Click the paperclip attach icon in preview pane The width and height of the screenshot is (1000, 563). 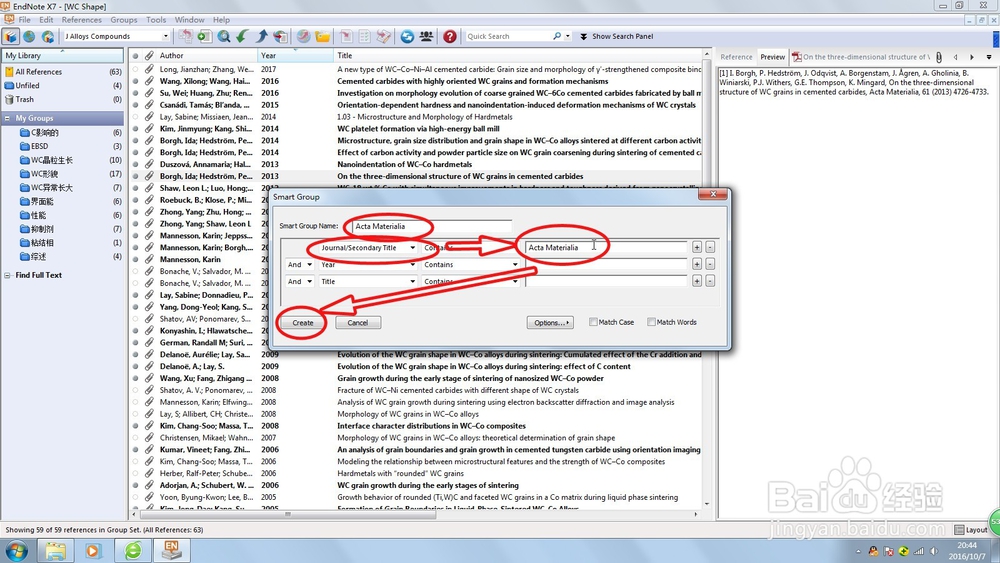pos(939,57)
